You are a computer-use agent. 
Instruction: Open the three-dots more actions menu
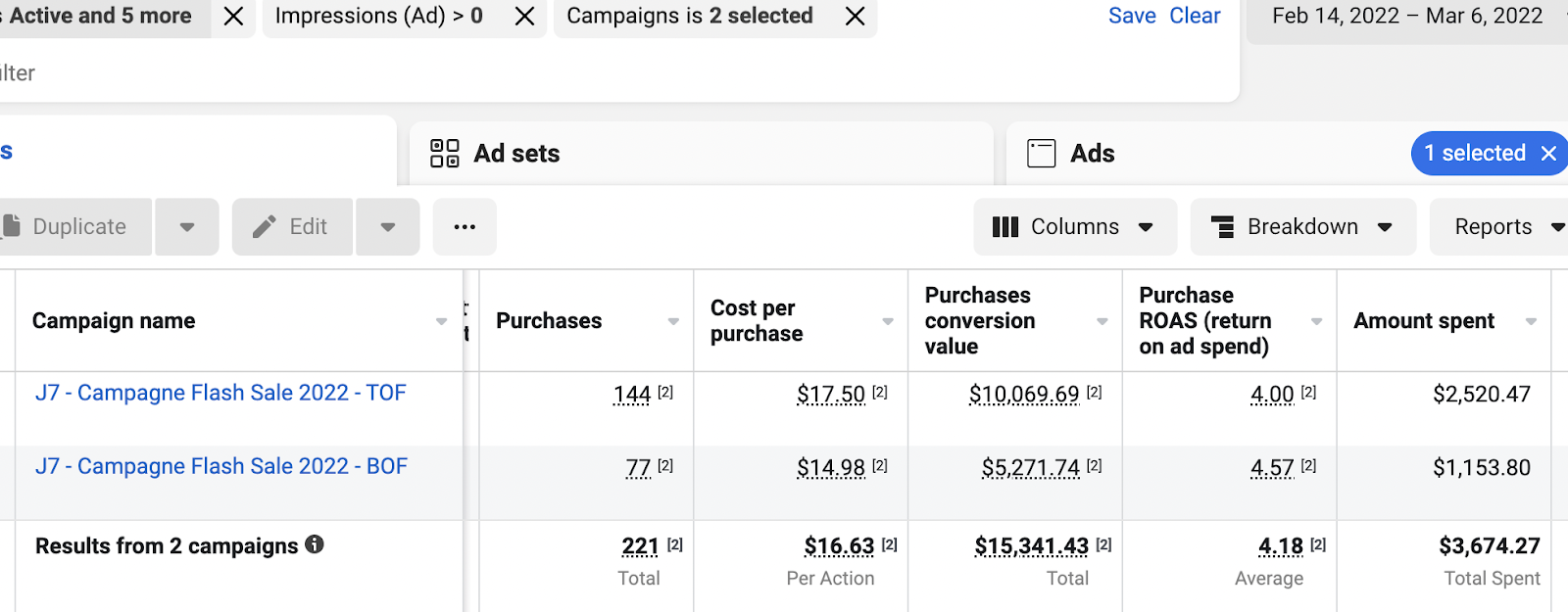[x=465, y=227]
